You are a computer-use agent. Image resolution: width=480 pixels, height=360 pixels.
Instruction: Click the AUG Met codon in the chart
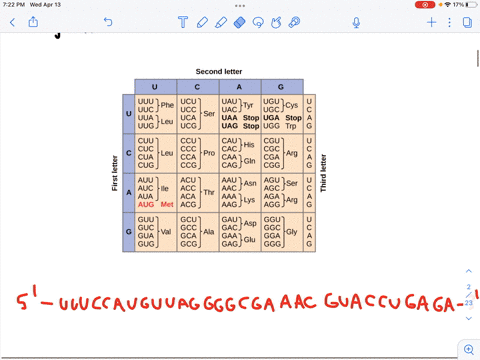(156, 204)
